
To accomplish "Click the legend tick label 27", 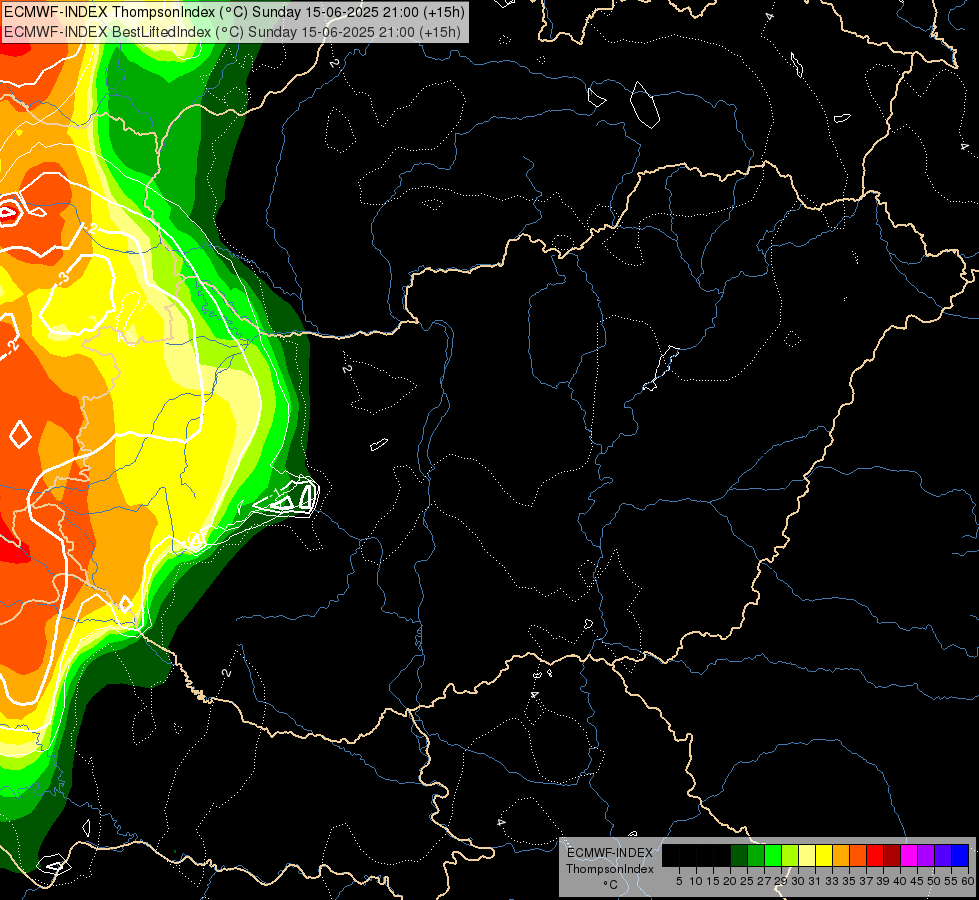I will pyautogui.click(x=764, y=881).
